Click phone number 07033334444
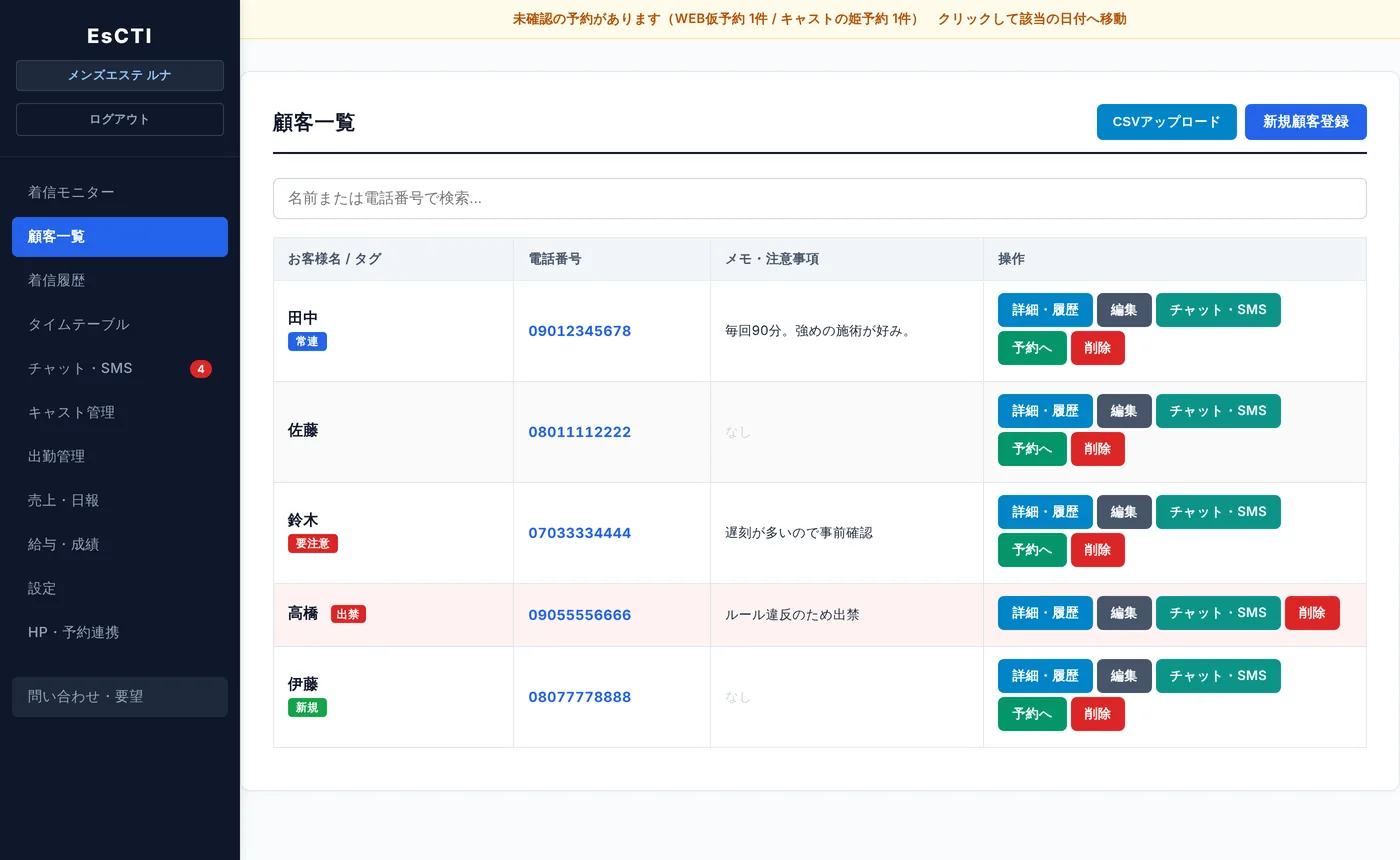This screenshot has width=1400, height=860. point(580,533)
